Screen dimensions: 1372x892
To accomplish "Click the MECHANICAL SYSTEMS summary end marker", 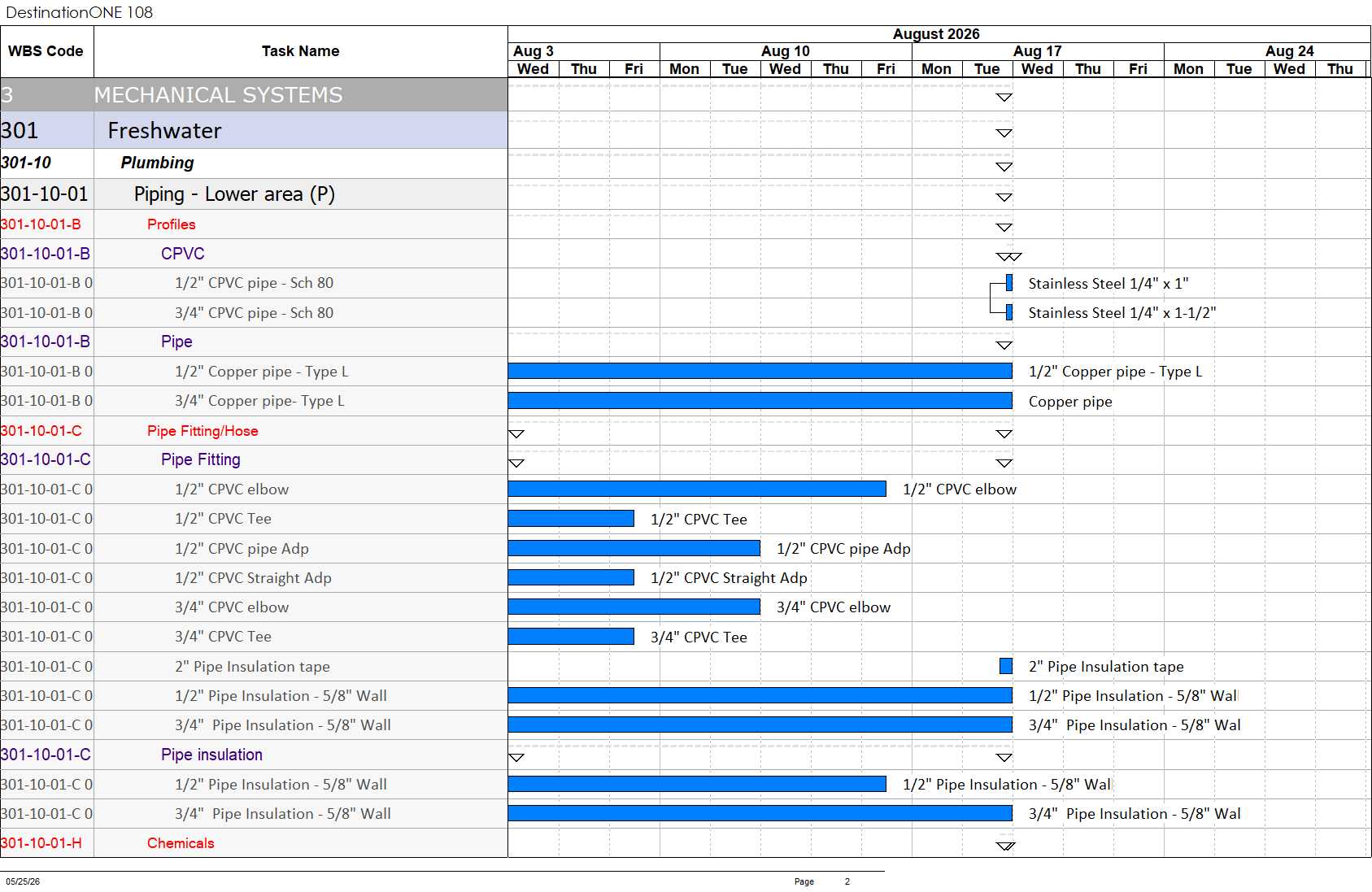I will (1004, 98).
